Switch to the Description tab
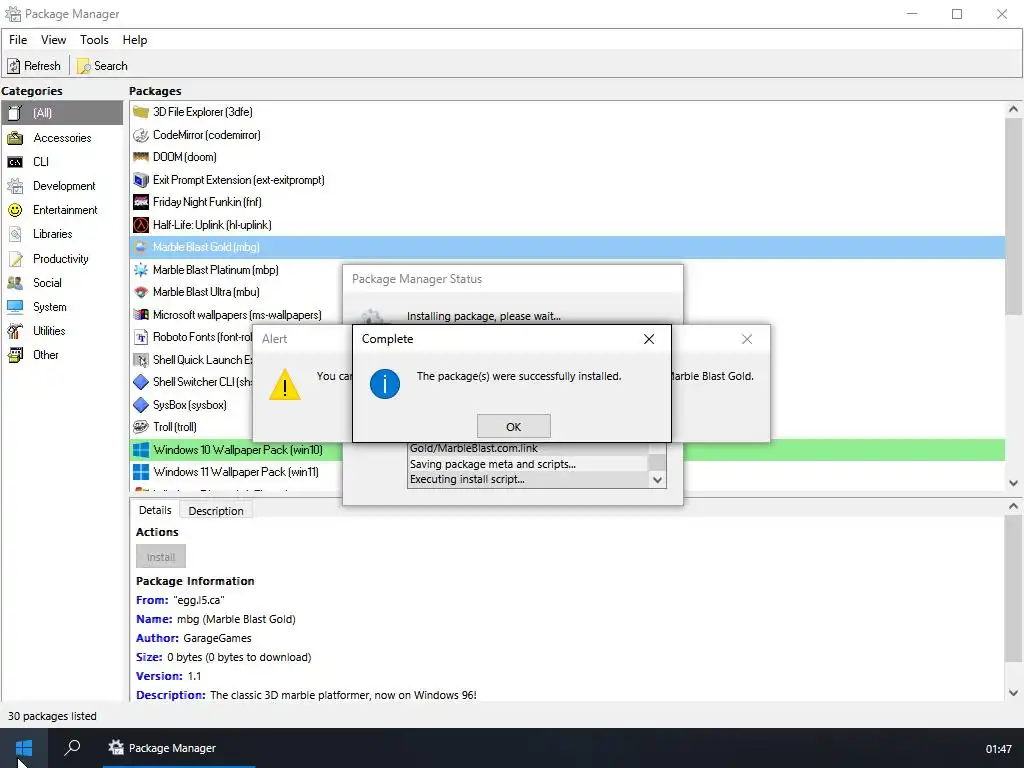 pos(216,511)
